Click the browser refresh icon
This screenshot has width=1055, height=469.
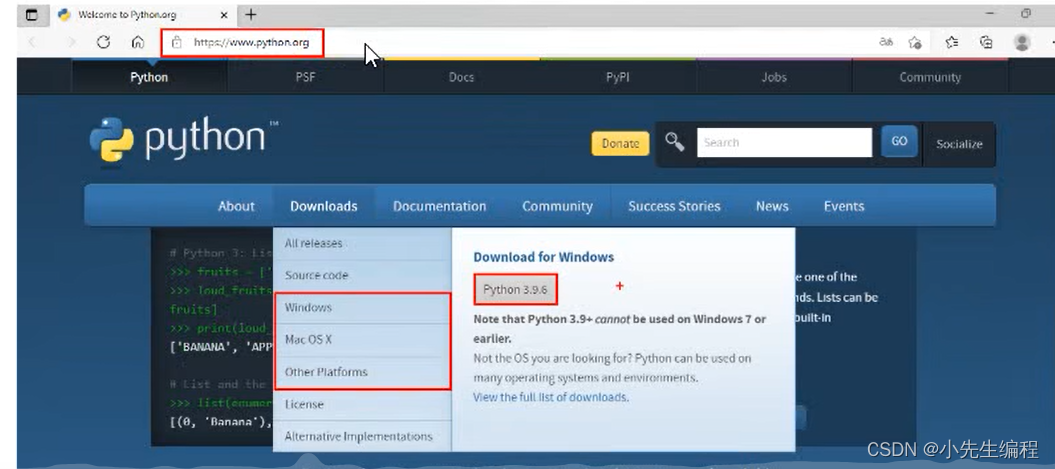point(103,42)
